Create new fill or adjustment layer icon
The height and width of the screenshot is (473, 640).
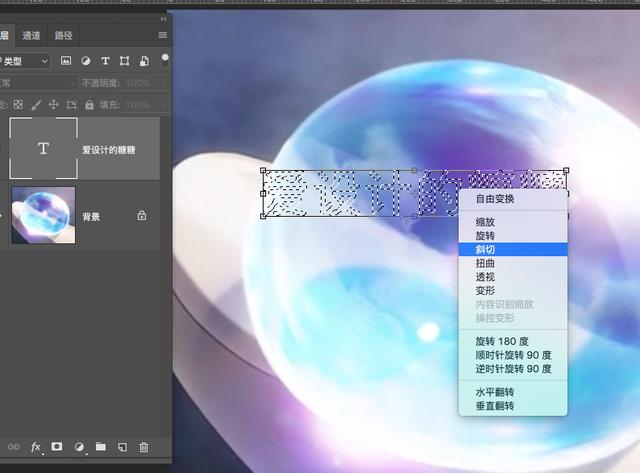click(x=79, y=447)
